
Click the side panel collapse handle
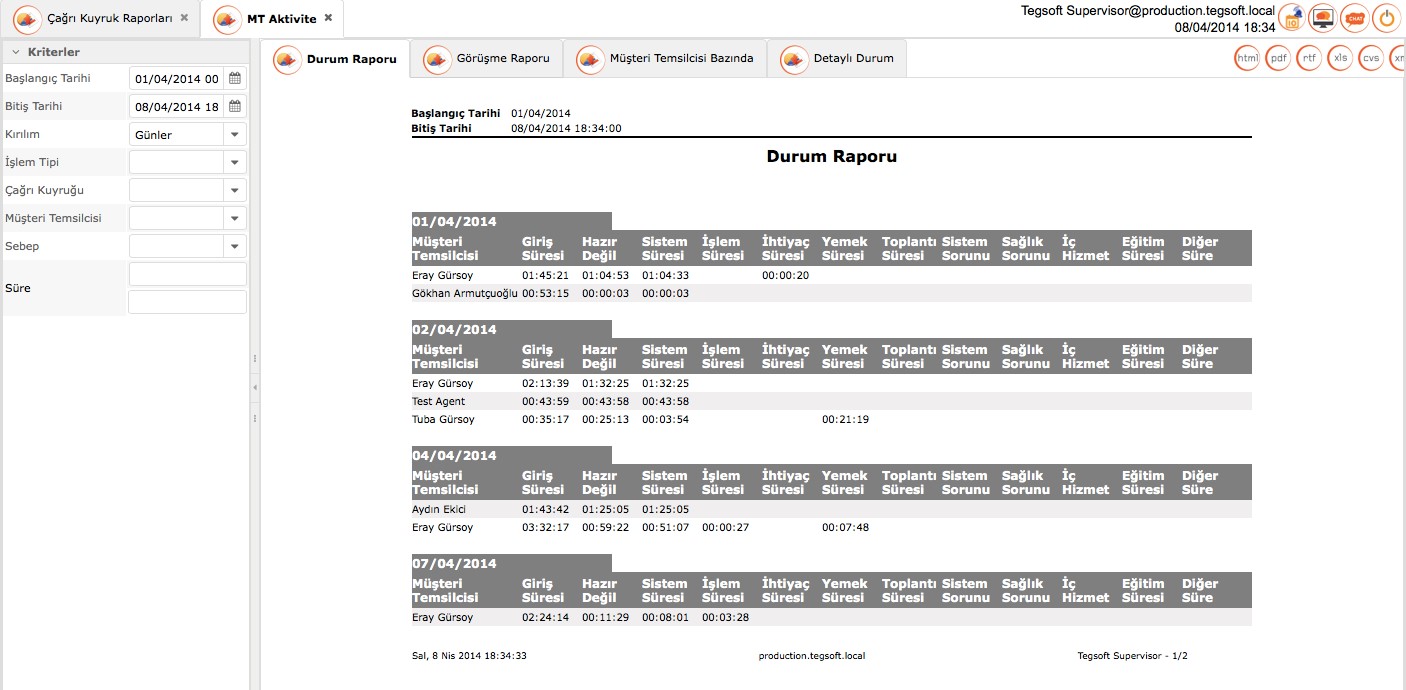coord(254,387)
